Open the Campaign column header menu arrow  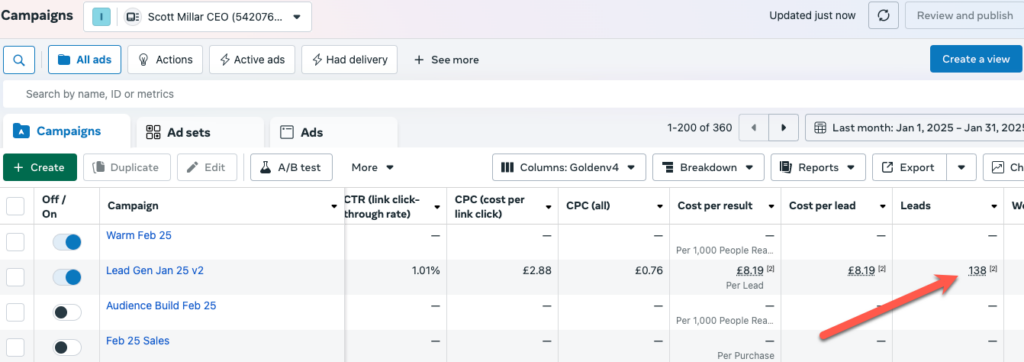(334, 206)
